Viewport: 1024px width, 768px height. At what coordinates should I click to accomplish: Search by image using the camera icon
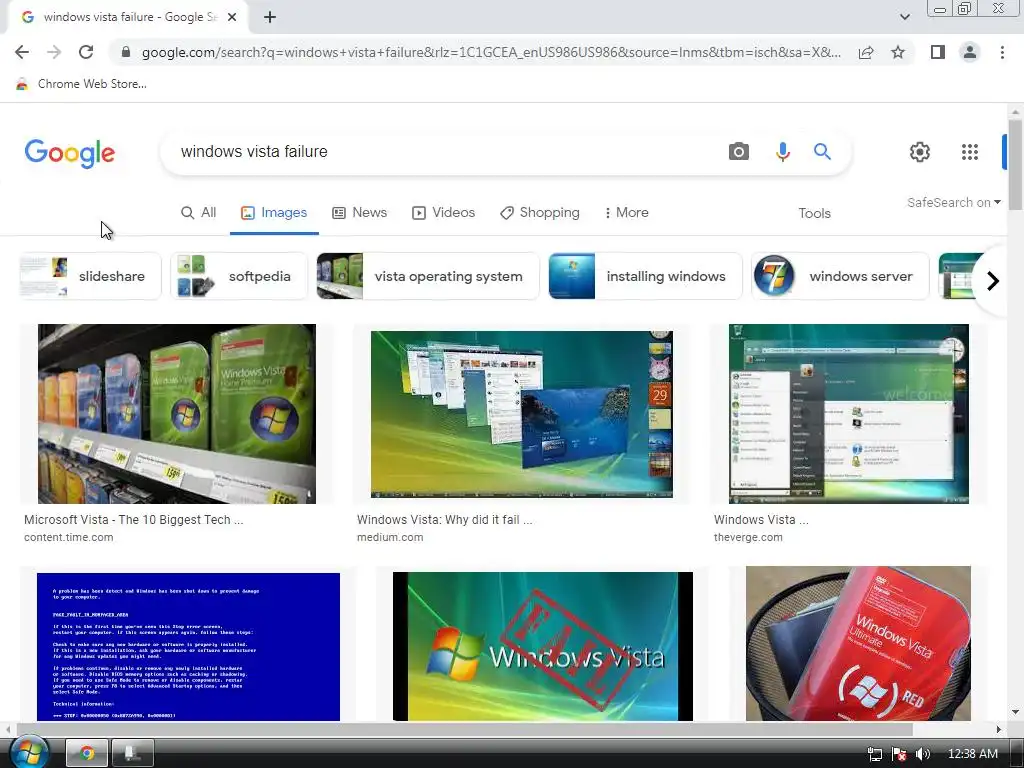pos(739,152)
